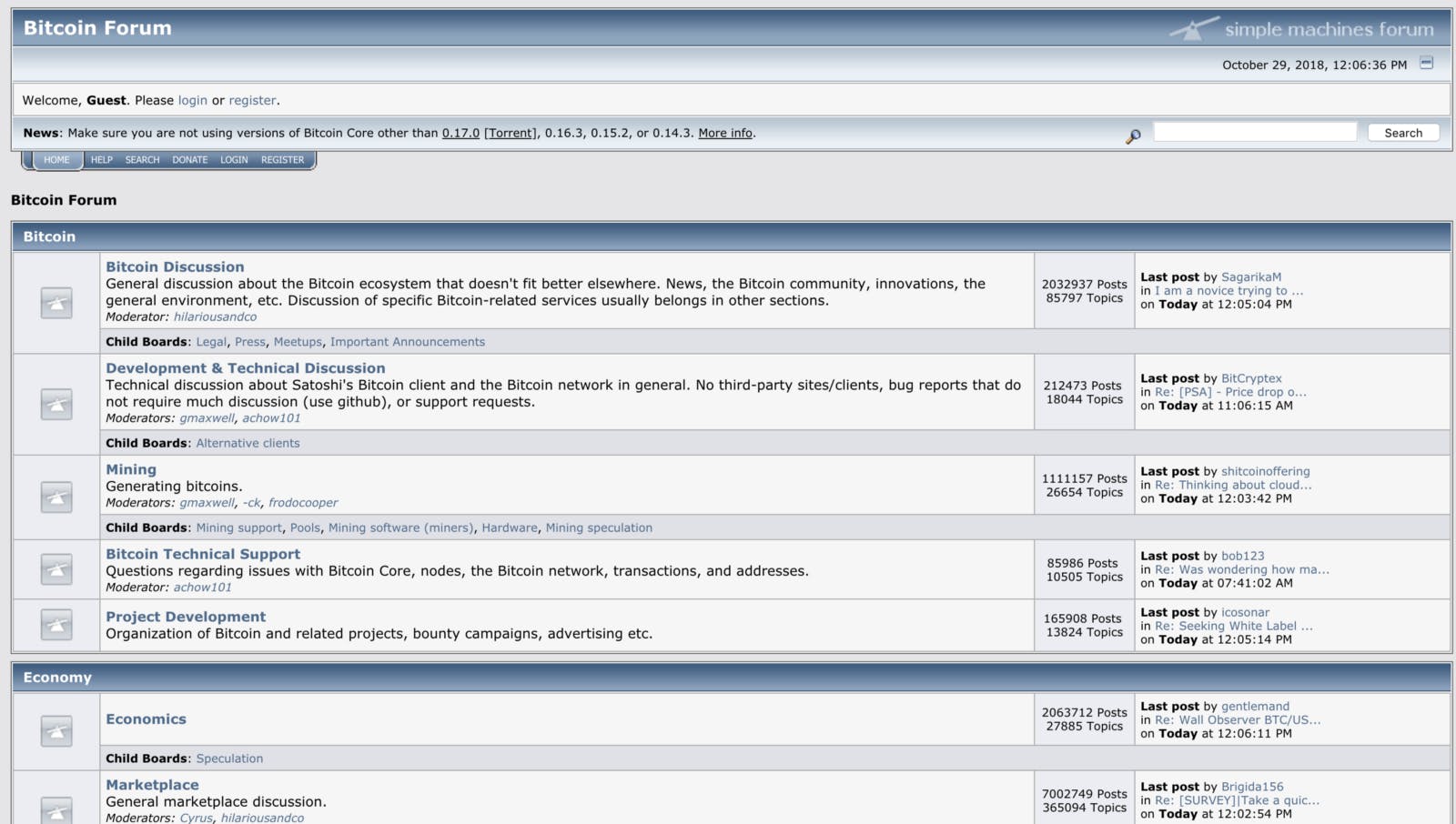Click the Mining board status icon

click(x=56, y=497)
